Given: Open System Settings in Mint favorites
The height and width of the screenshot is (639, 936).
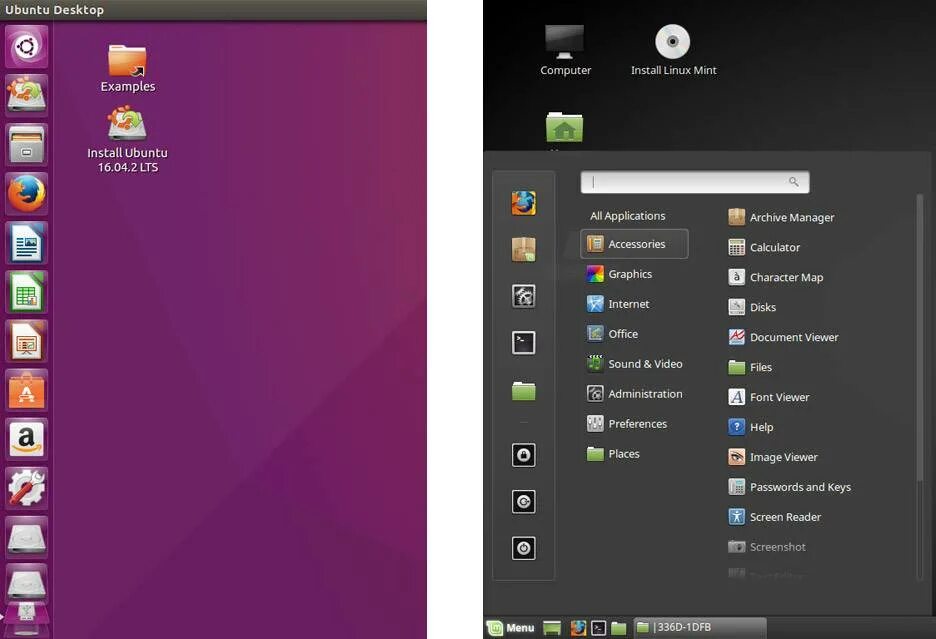Looking at the screenshot, I should point(524,296).
